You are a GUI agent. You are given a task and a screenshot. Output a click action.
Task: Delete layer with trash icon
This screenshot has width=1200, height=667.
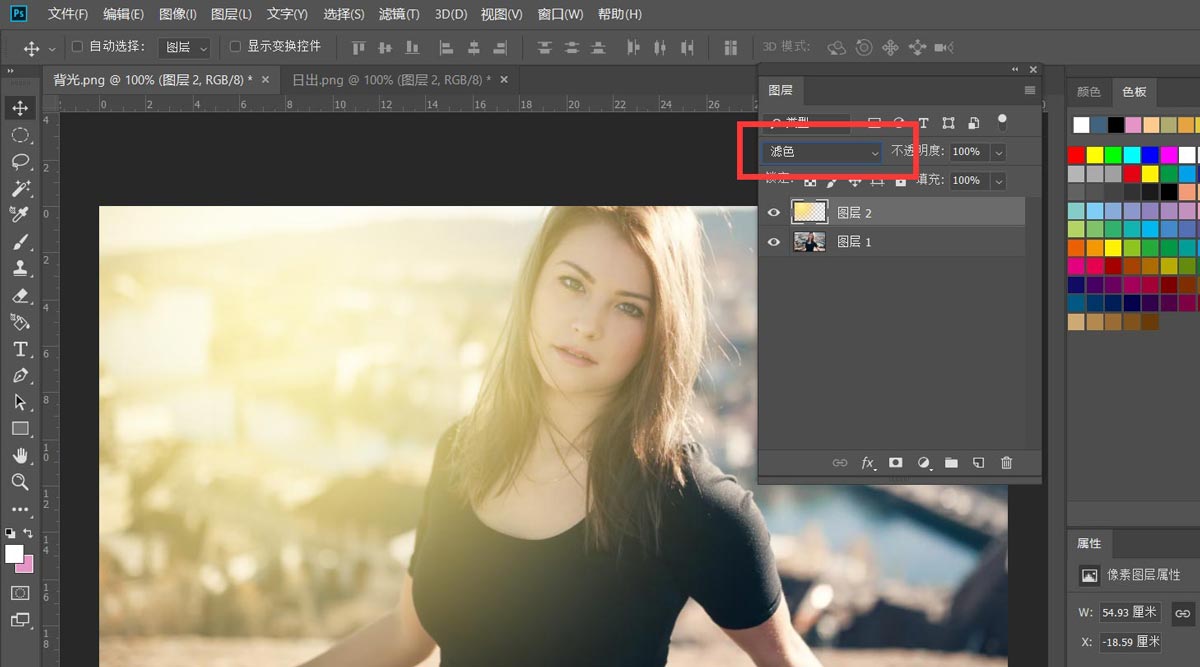[1007, 463]
